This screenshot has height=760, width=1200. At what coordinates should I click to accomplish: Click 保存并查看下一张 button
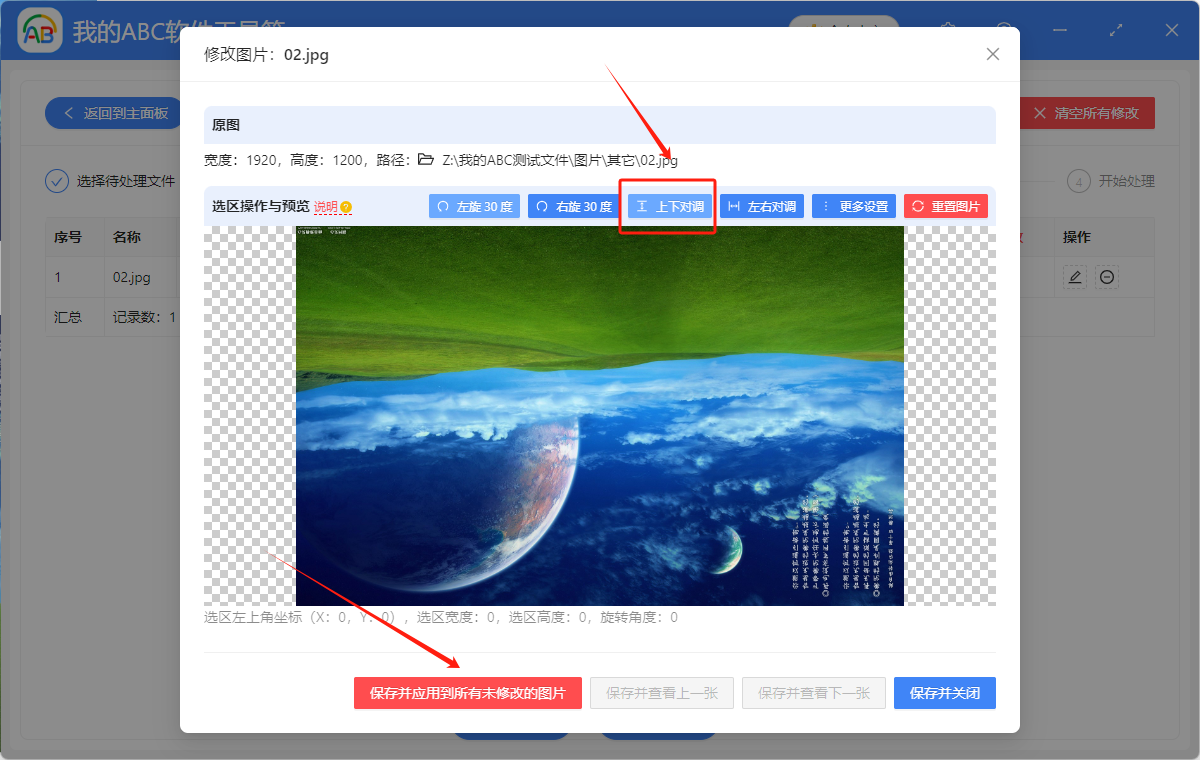[x=814, y=693]
